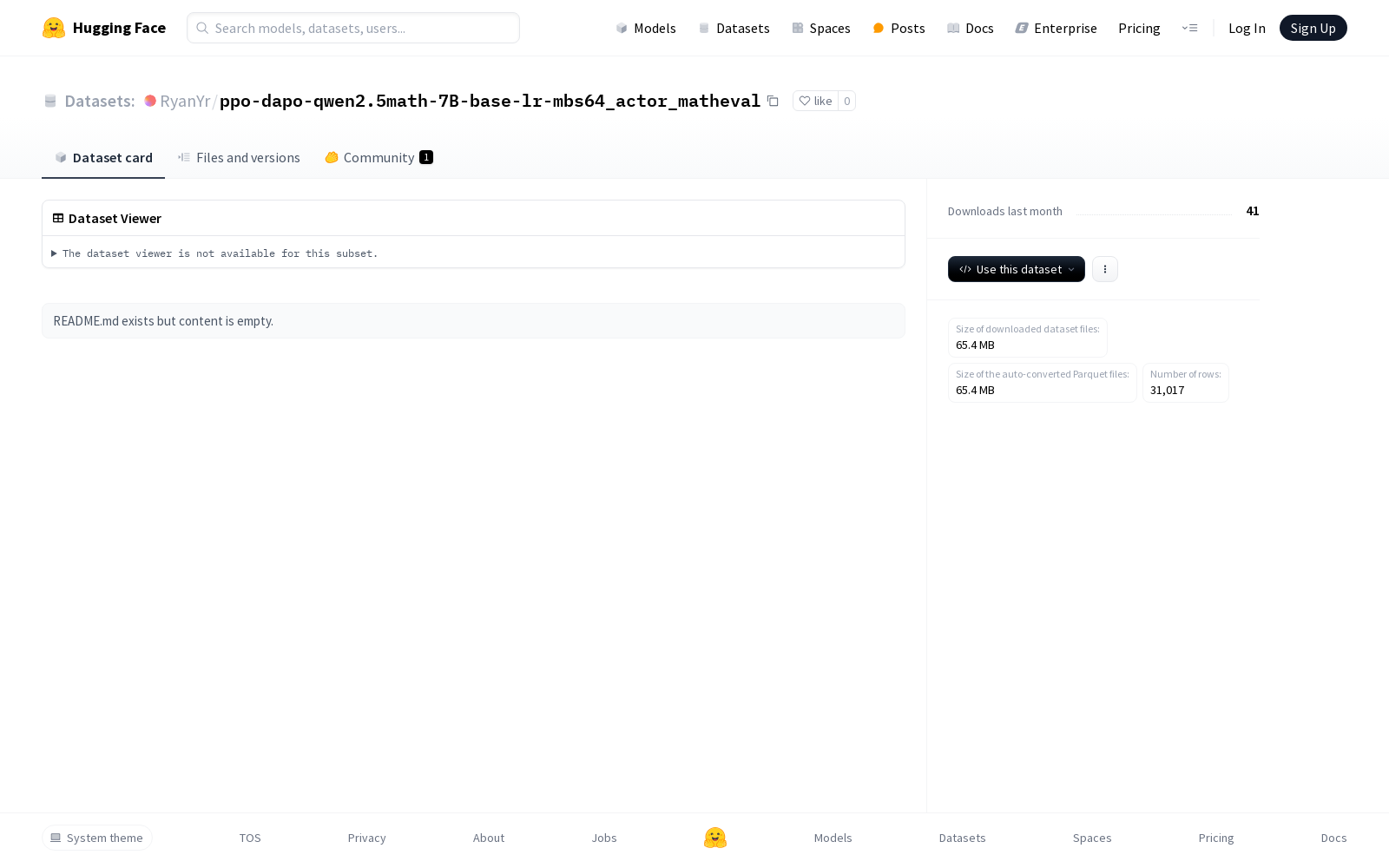1389x868 pixels.
Task: Open the more options three-dot button
Action: 1104,269
